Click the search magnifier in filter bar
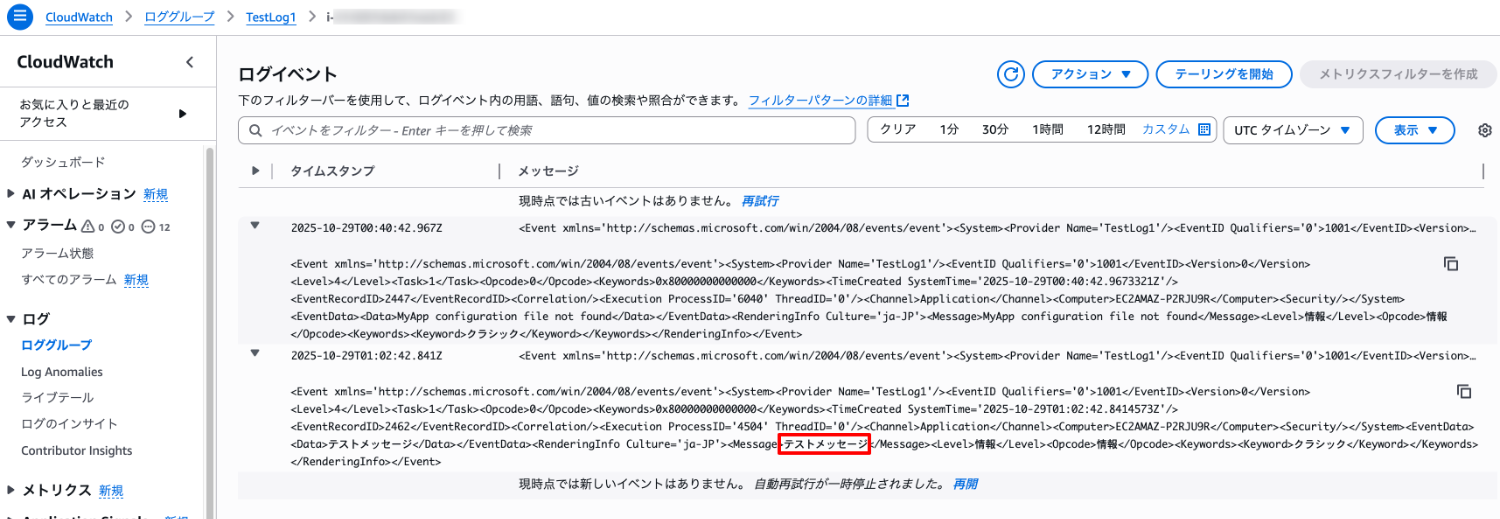This screenshot has height=519, width=1500. coord(256,131)
